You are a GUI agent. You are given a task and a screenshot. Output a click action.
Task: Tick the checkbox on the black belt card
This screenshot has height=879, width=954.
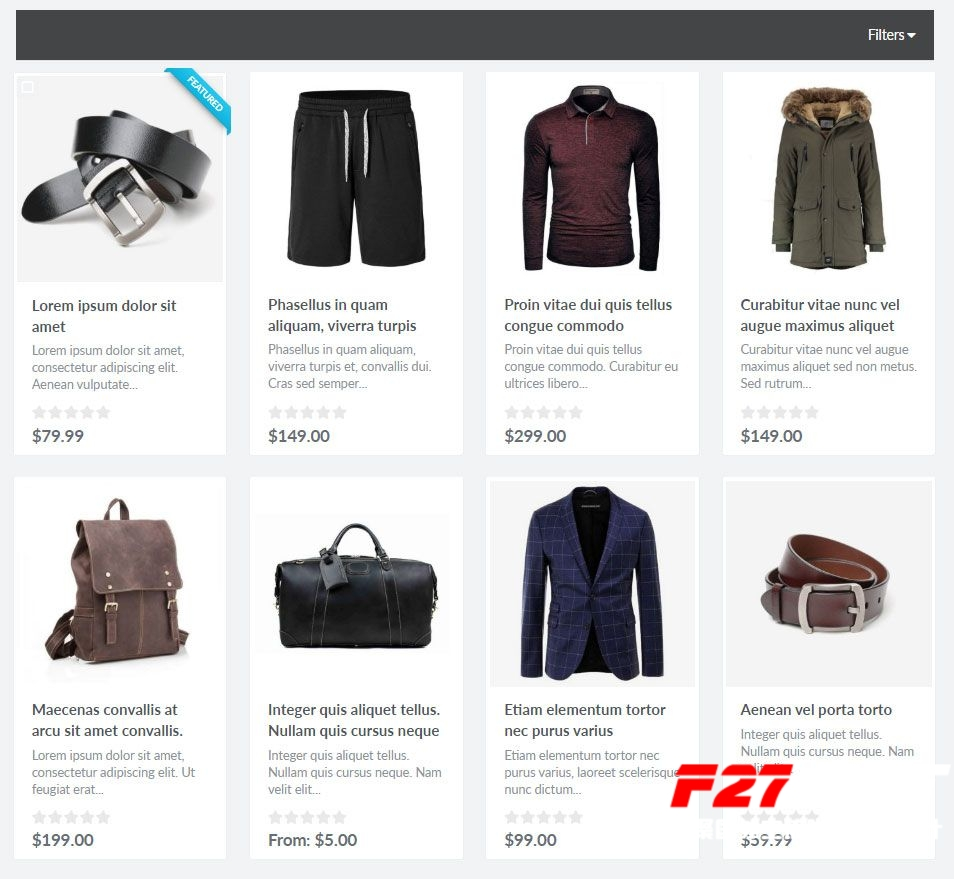tap(27, 88)
